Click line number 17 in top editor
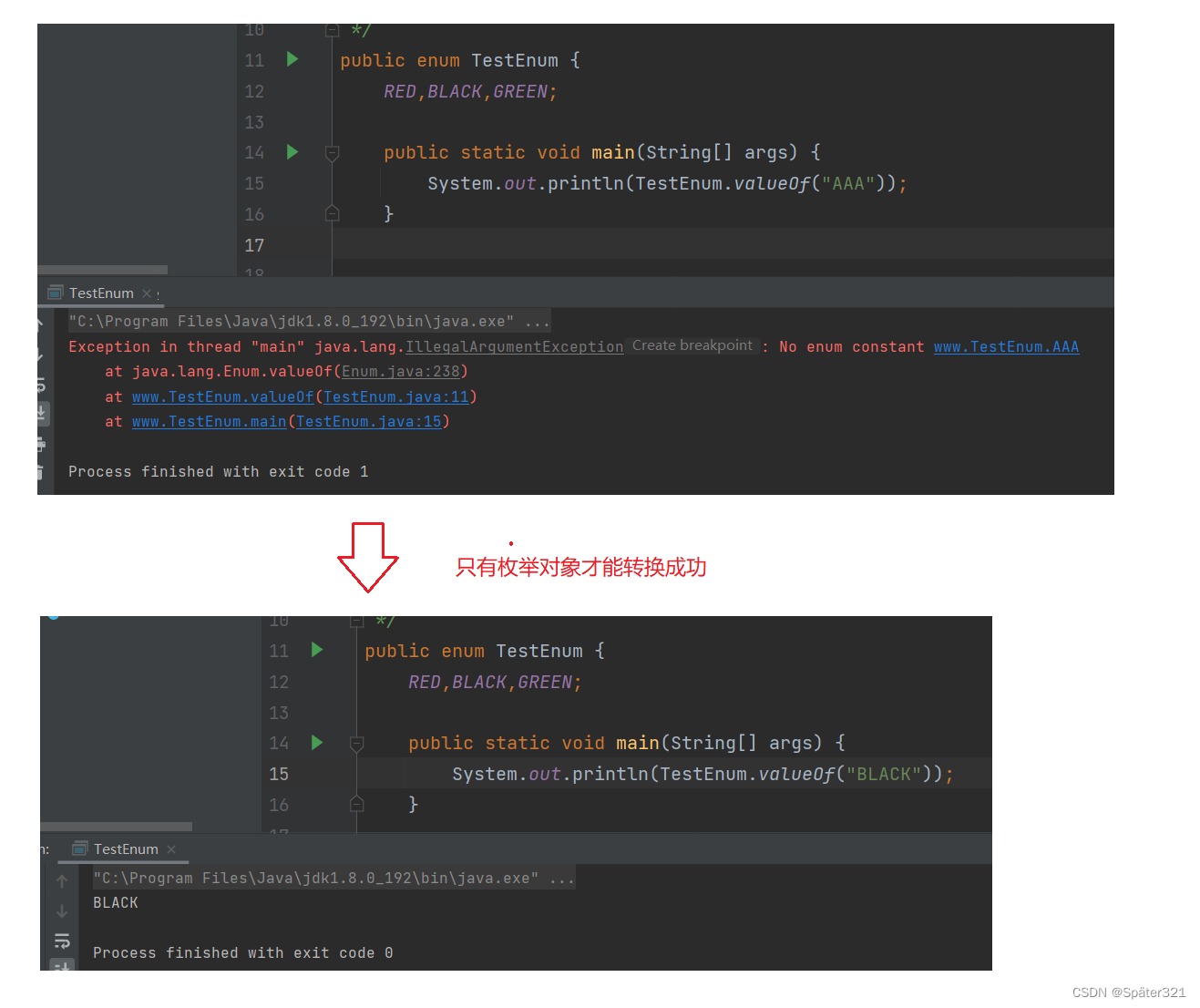Image resolution: width=1200 pixels, height=1008 pixels. (x=254, y=245)
